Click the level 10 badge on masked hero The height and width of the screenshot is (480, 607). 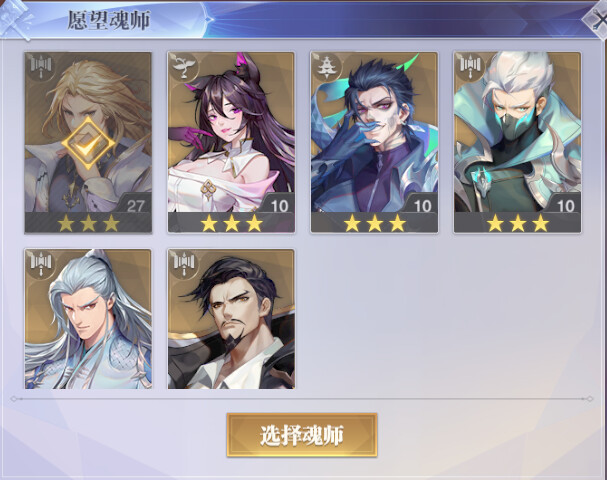tap(565, 205)
